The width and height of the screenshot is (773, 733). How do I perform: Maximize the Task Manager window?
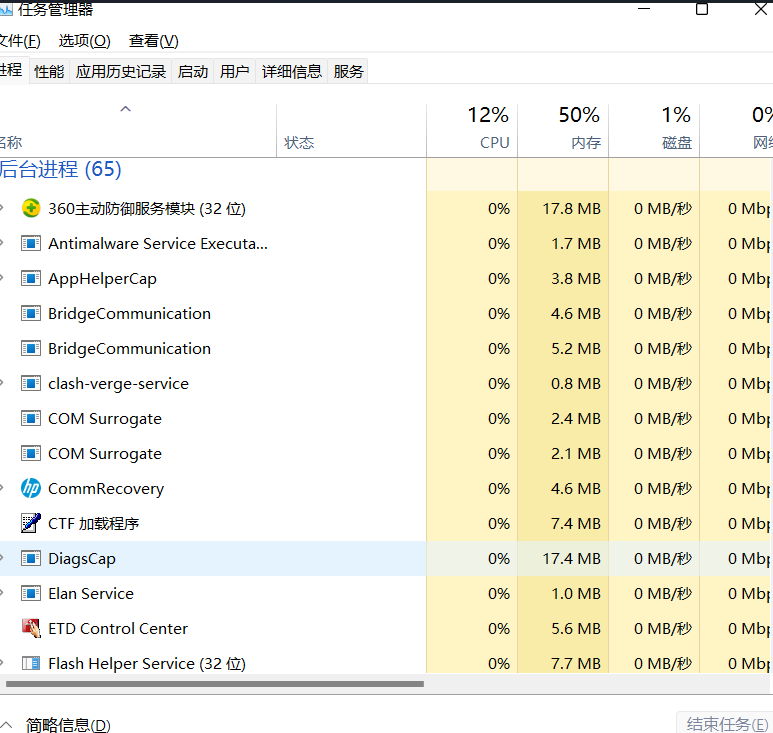702,9
